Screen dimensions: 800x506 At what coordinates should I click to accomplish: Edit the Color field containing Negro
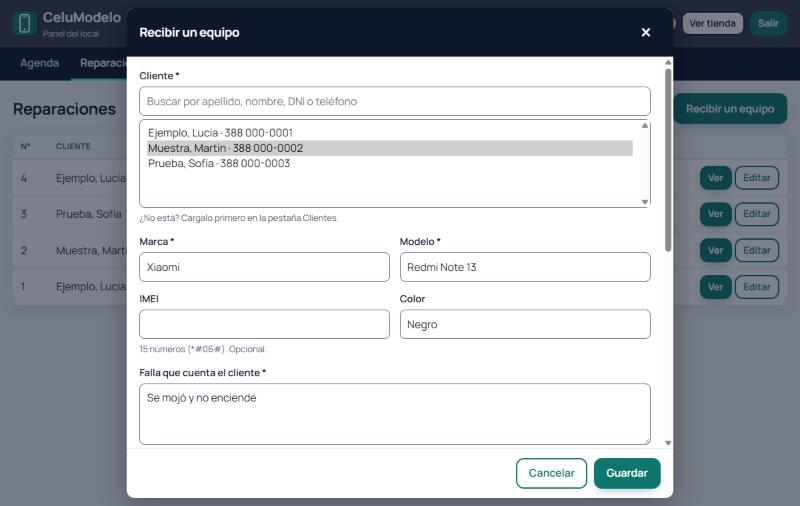pyautogui.click(x=525, y=324)
